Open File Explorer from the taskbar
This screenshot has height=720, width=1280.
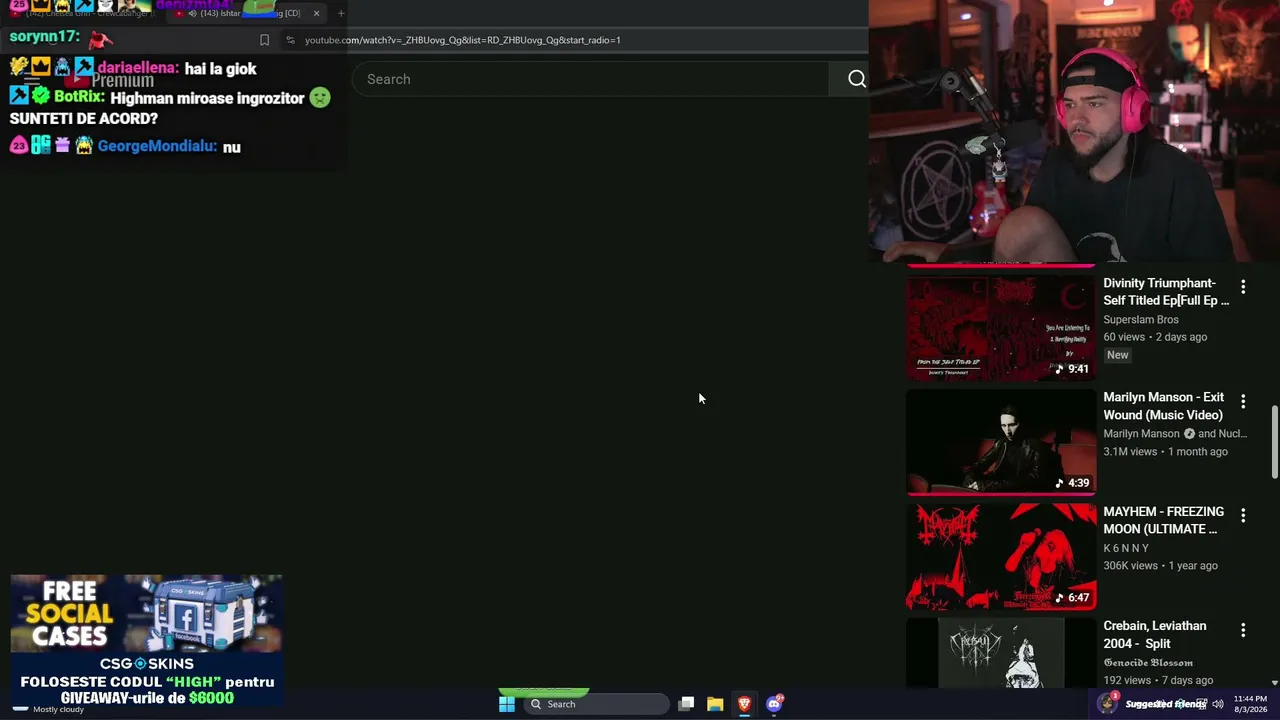pyautogui.click(x=715, y=704)
